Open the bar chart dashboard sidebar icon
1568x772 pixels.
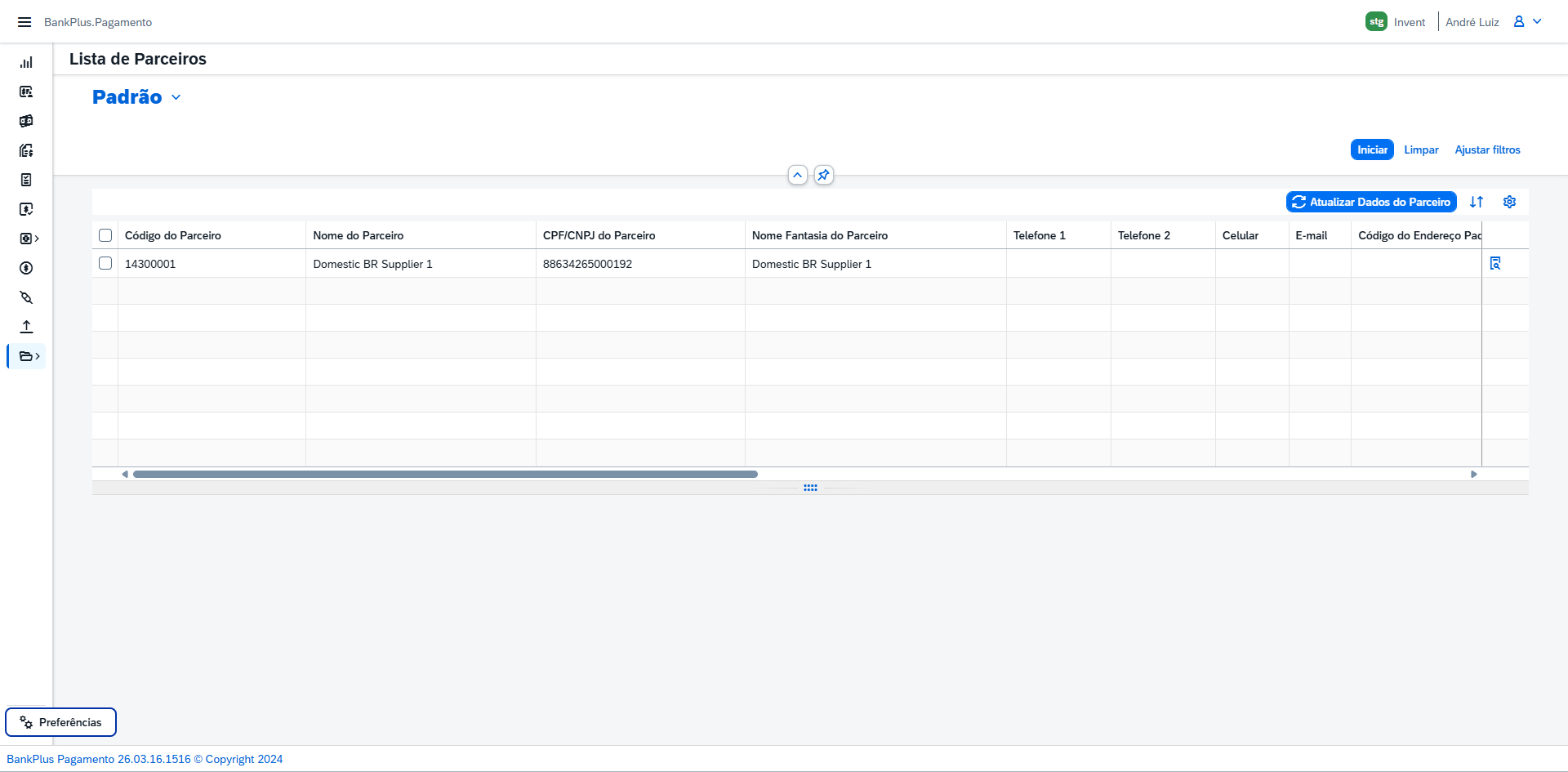point(26,62)
